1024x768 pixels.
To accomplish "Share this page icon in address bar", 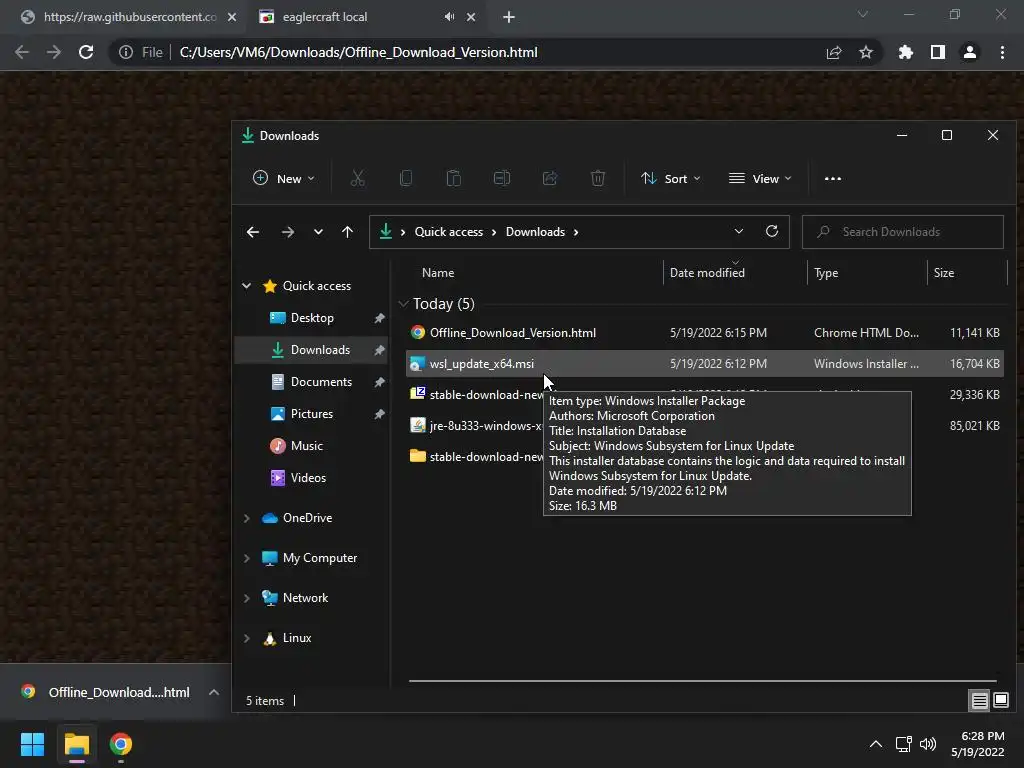I will [x=834, y=52].
